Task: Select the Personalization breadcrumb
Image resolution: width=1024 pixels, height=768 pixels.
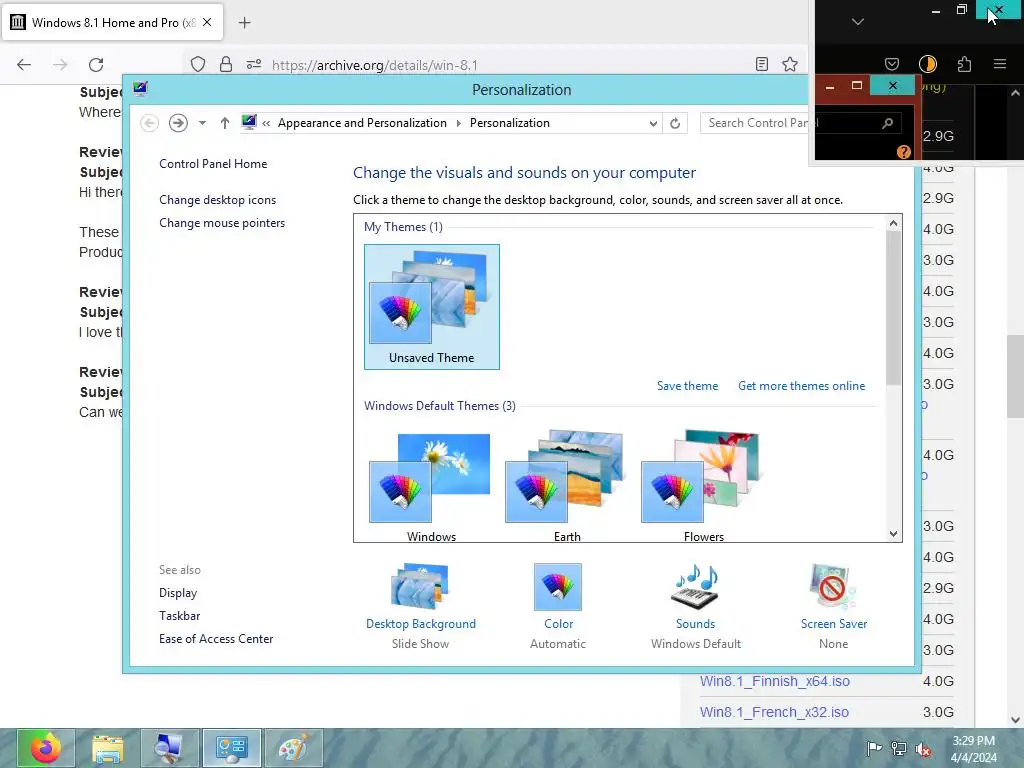Action: (510, 123)
